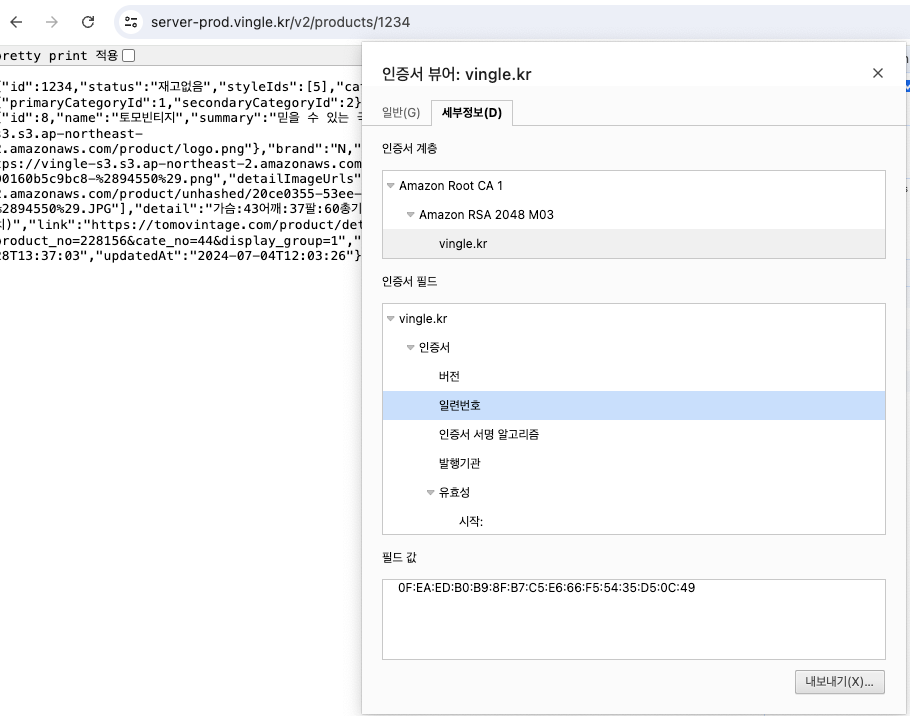The width and height of the screenshot is (910, 716).
Task: Click the address bar URL text
Action: 280,22
